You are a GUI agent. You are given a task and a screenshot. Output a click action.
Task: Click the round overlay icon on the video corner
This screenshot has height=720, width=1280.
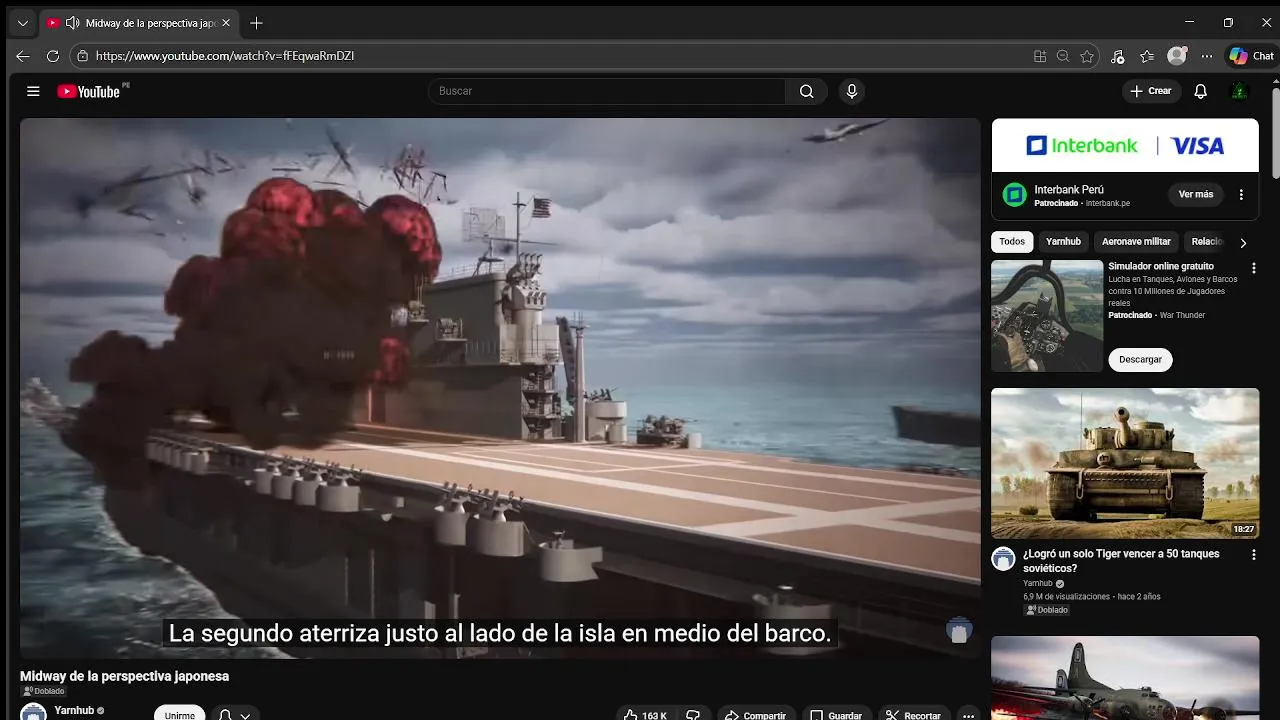click(959, 631)
